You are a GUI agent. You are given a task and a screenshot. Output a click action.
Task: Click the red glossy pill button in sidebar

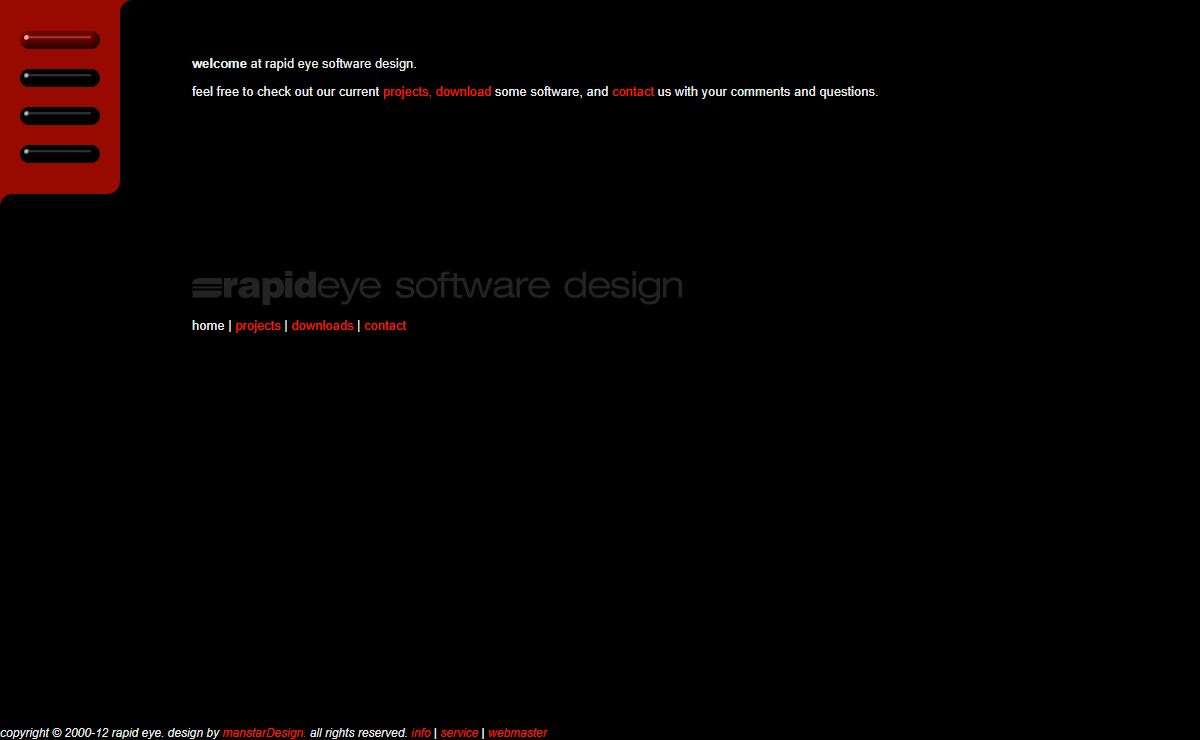pos(60,40)
